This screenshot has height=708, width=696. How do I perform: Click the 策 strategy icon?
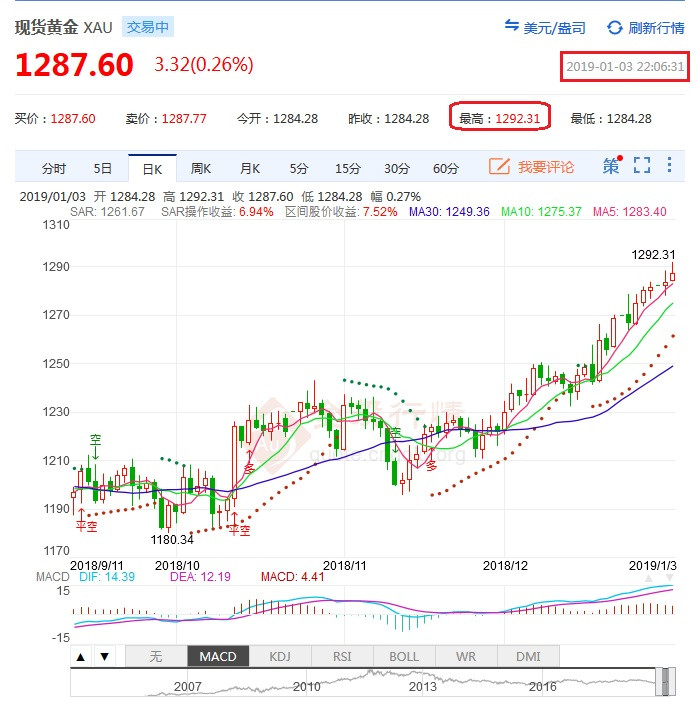click(611, 166)
